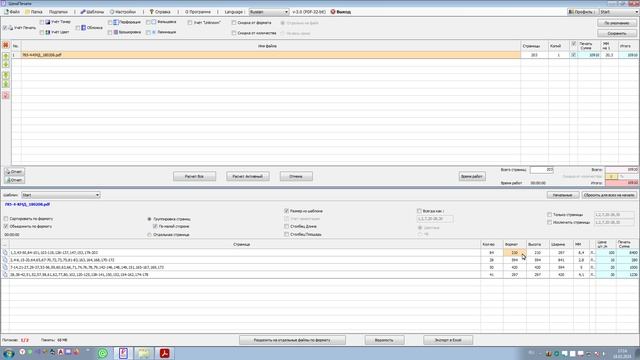Enable the Учёт Тонер checkbox
The height and width of the screenshot is (360, 640).
click(x=42, y=22)
